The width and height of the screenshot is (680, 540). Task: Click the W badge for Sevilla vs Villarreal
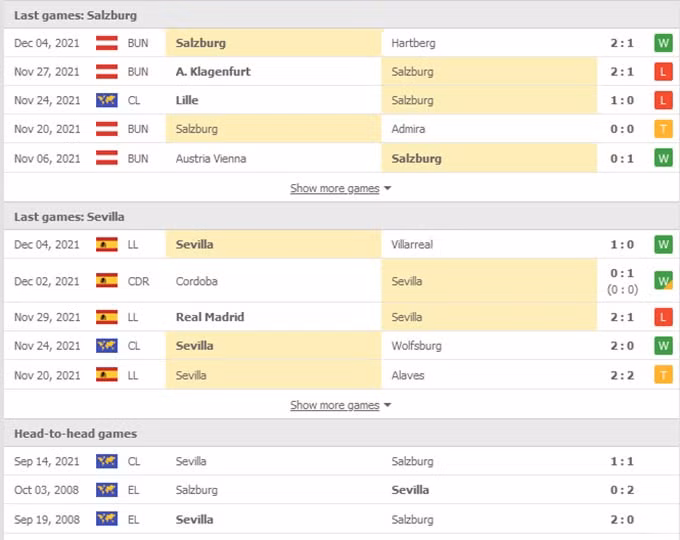pyautogui.click(x=663, y=244)
